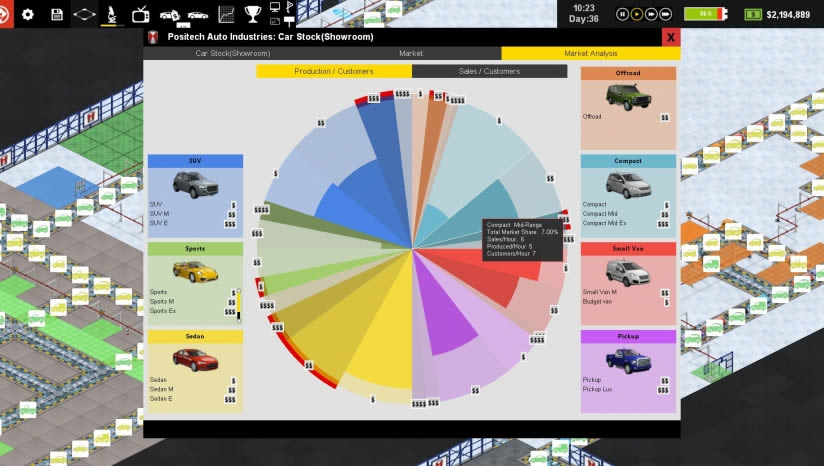Screen dimensions: 824x466
Task: Click the bright yellow sedan pie wedge
Action: (386, 341)
